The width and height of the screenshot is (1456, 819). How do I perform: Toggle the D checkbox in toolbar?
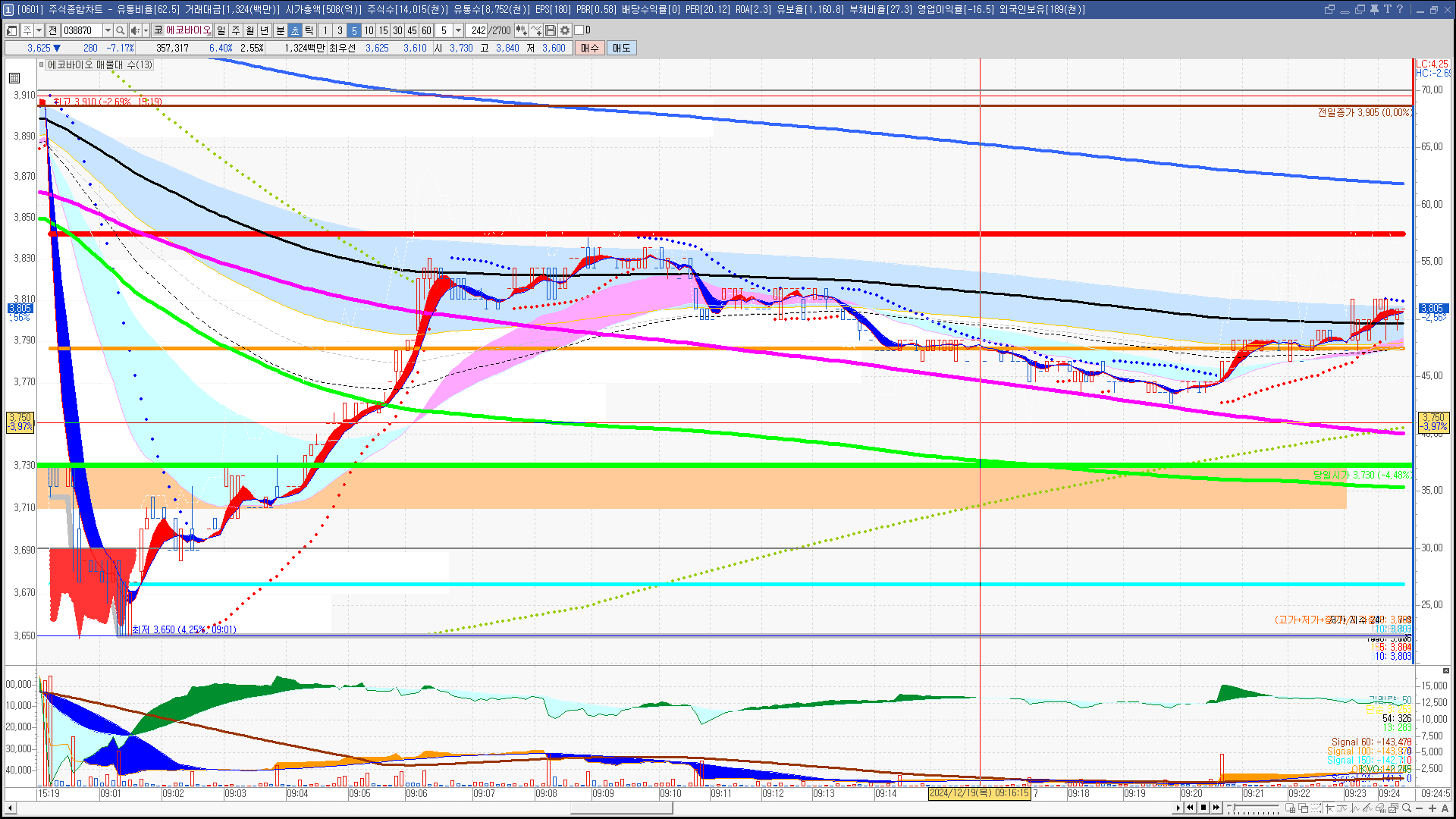point(579,30)
